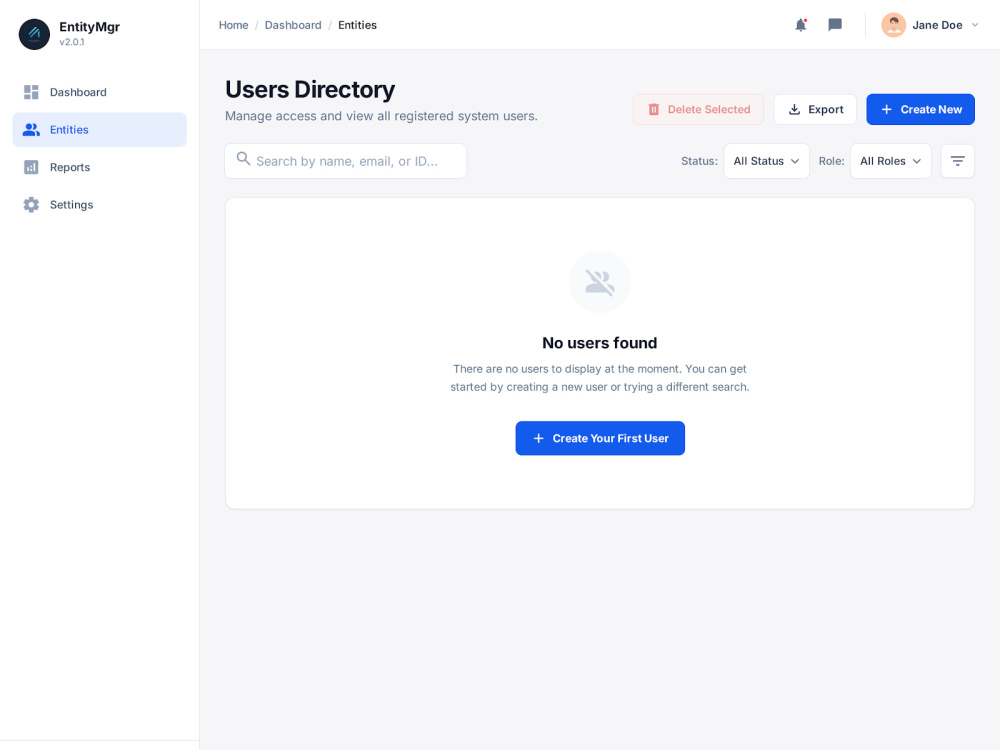Viewport: 1000px width, 750px height.
Task: Click the Export button
Action: [815, 109]
